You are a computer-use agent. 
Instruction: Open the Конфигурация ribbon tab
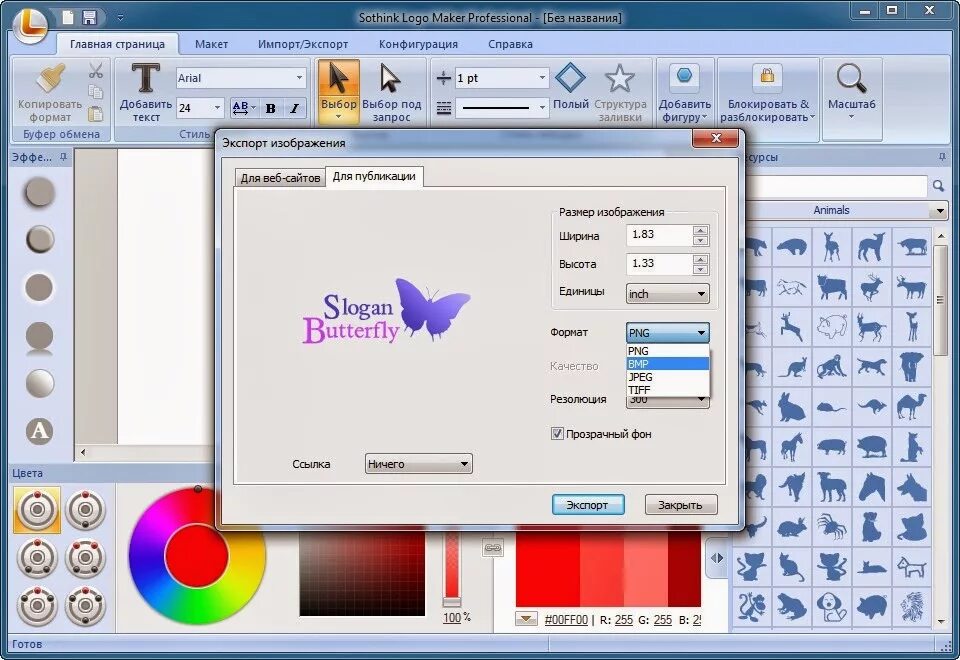click(418, 44)
